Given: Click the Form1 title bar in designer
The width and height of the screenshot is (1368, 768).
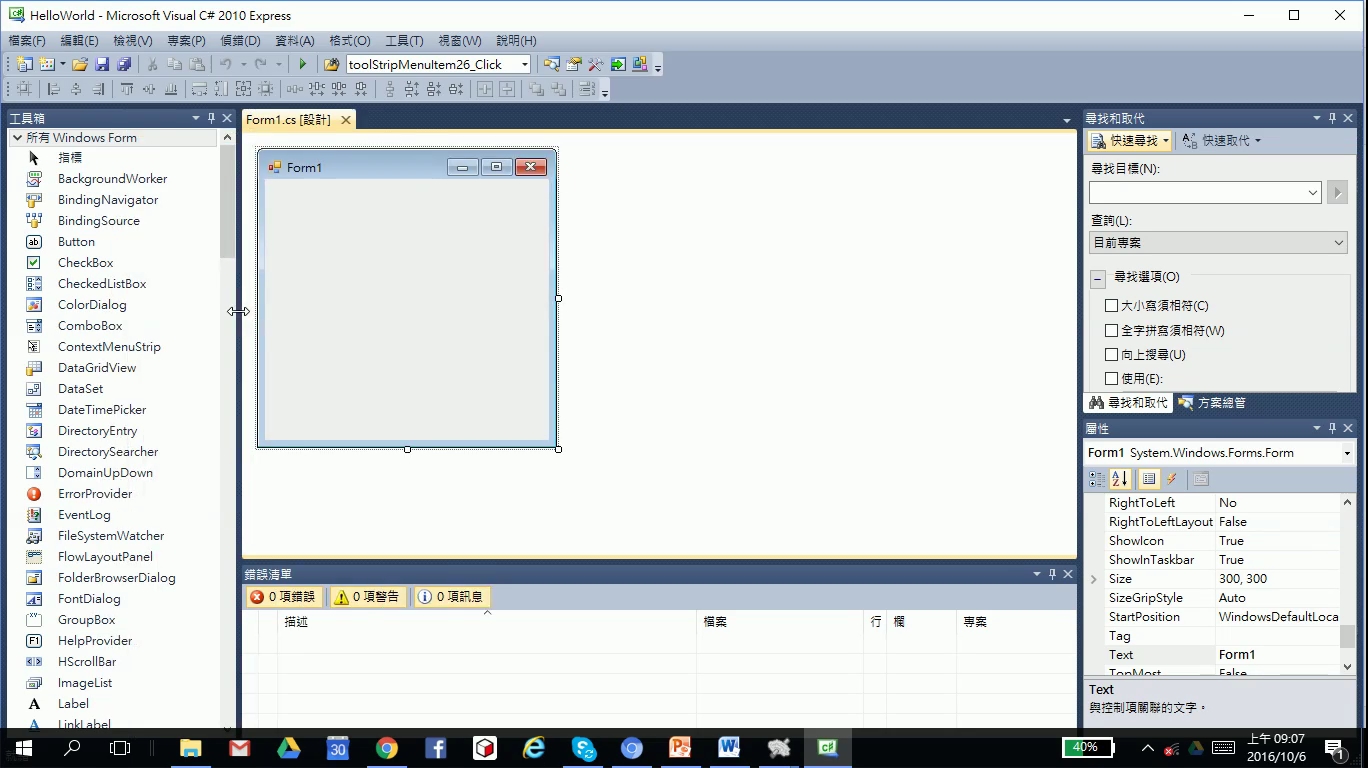Looking at the screenshot, I should click(405, 167).
